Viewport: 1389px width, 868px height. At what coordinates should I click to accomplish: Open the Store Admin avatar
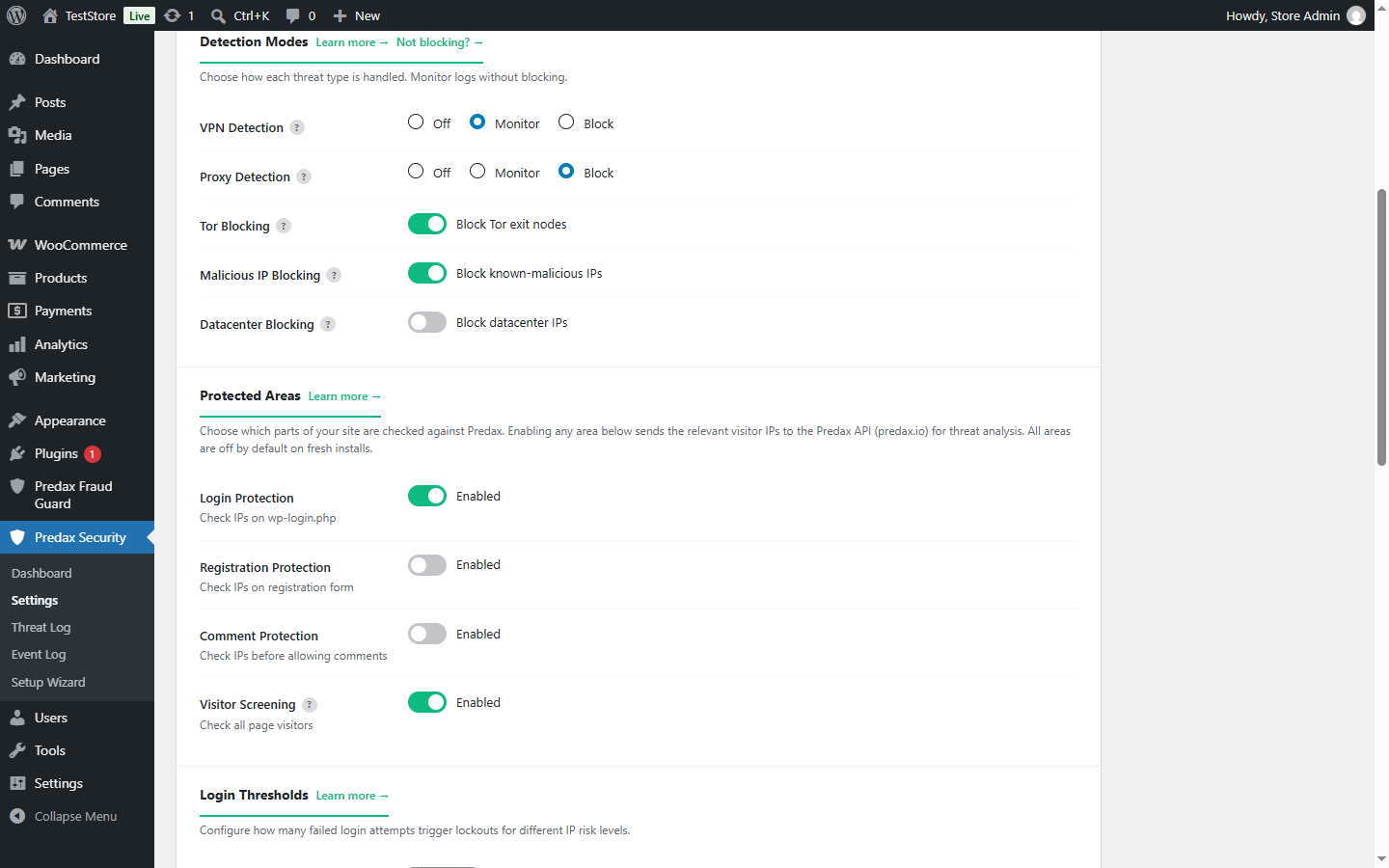[x=1356, y=15]
